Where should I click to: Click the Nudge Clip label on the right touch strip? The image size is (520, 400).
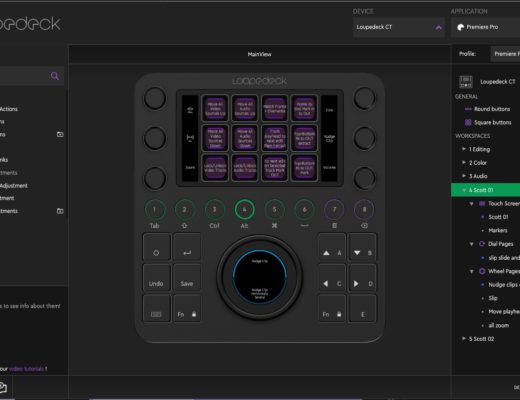329,138
